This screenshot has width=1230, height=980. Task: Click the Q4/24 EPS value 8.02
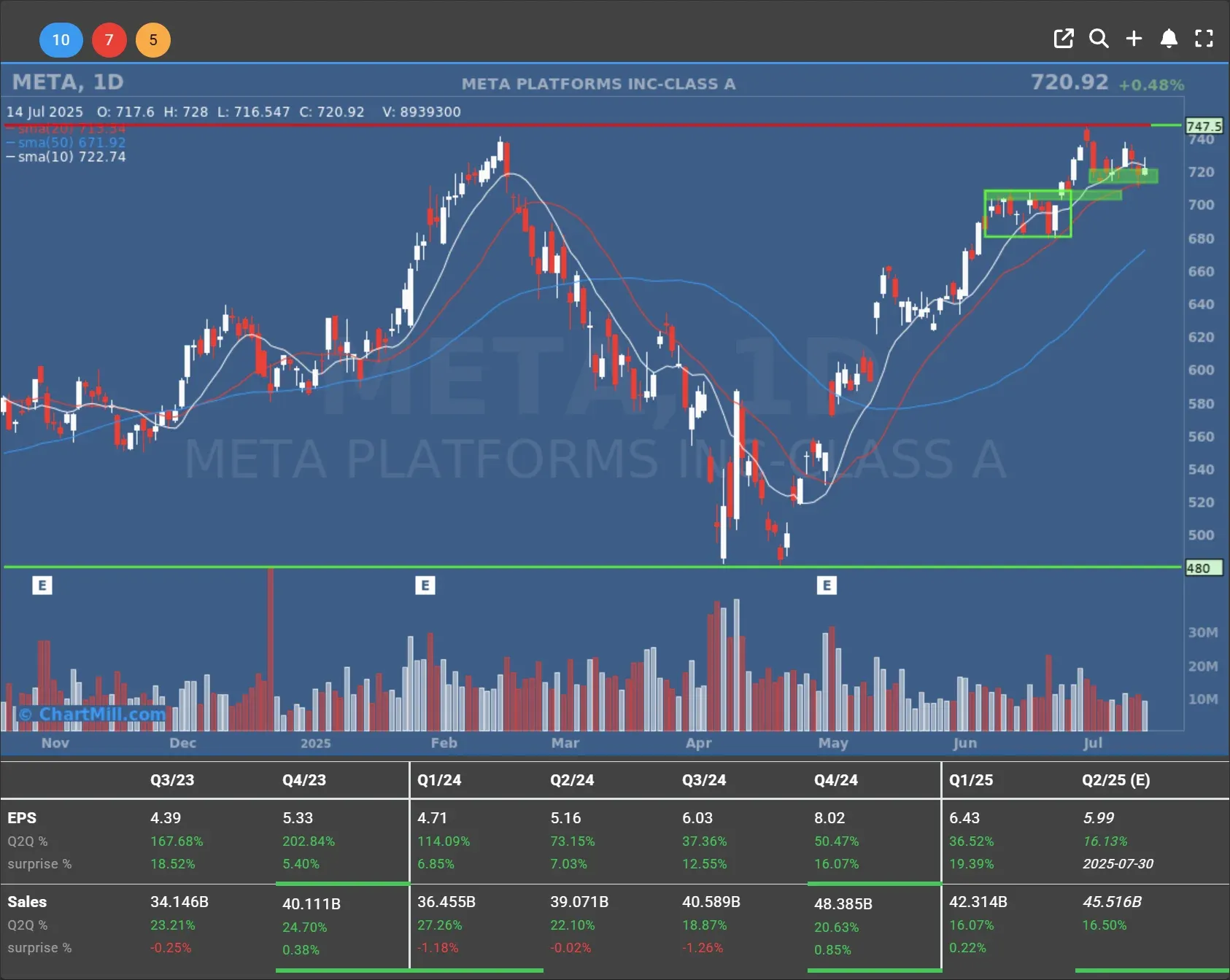(829, 818)
